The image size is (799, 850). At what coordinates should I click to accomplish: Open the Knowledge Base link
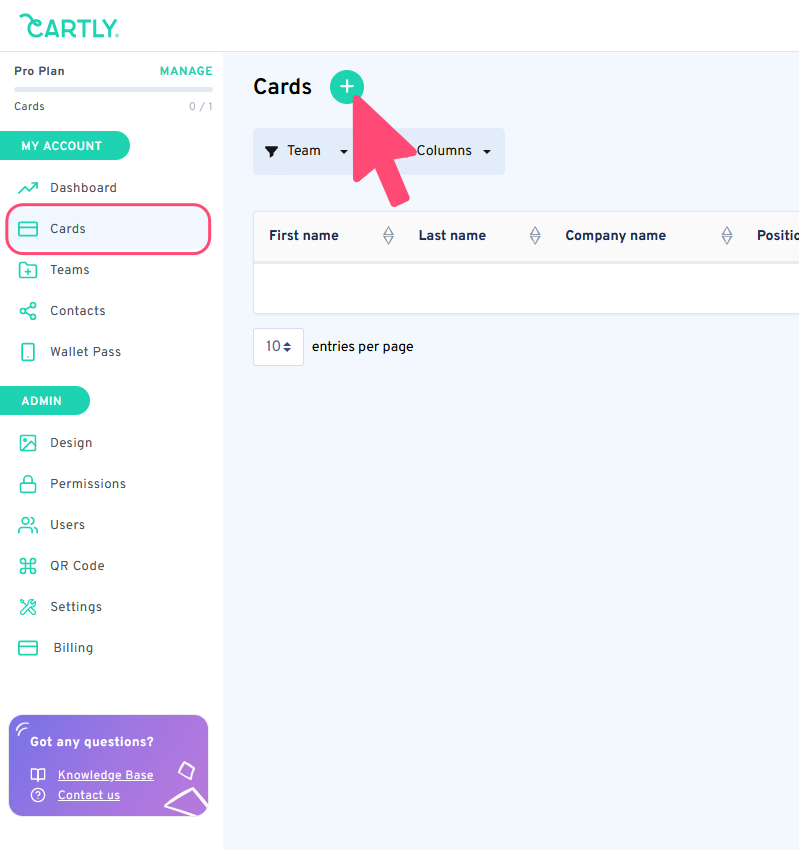(x=105, y=775)
